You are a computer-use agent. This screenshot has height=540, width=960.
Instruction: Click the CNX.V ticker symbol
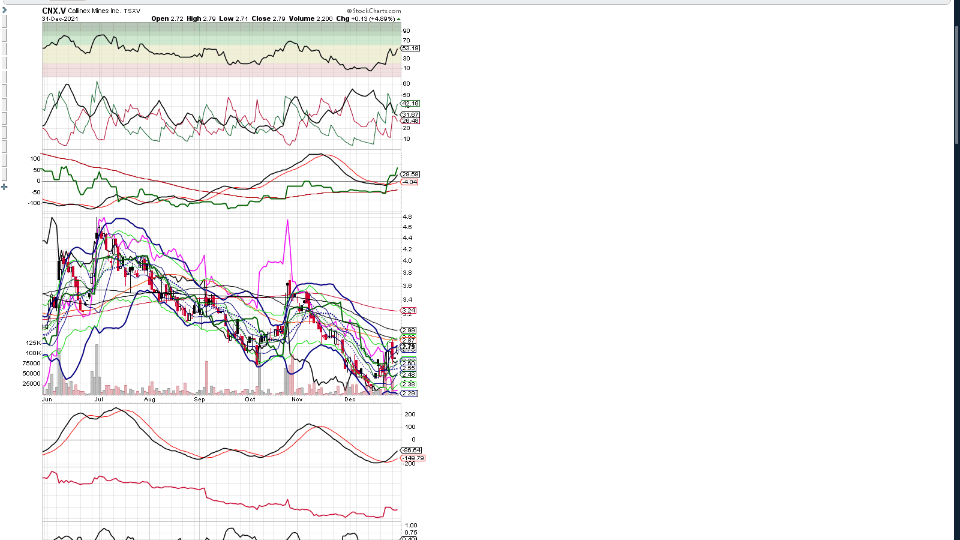[x=54, y=11]
